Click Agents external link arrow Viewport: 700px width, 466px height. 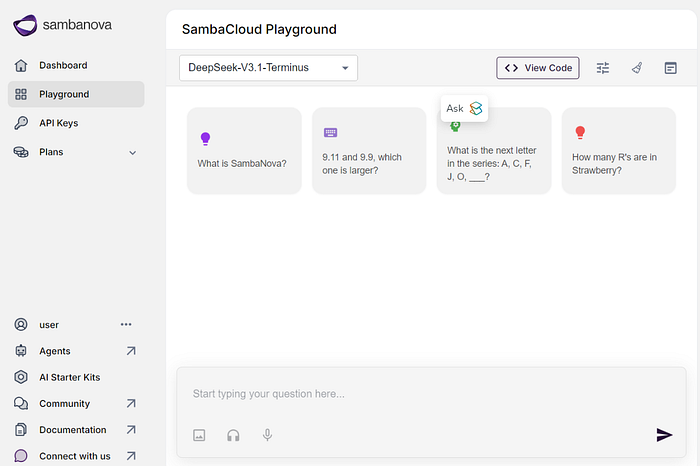[131, 351]
